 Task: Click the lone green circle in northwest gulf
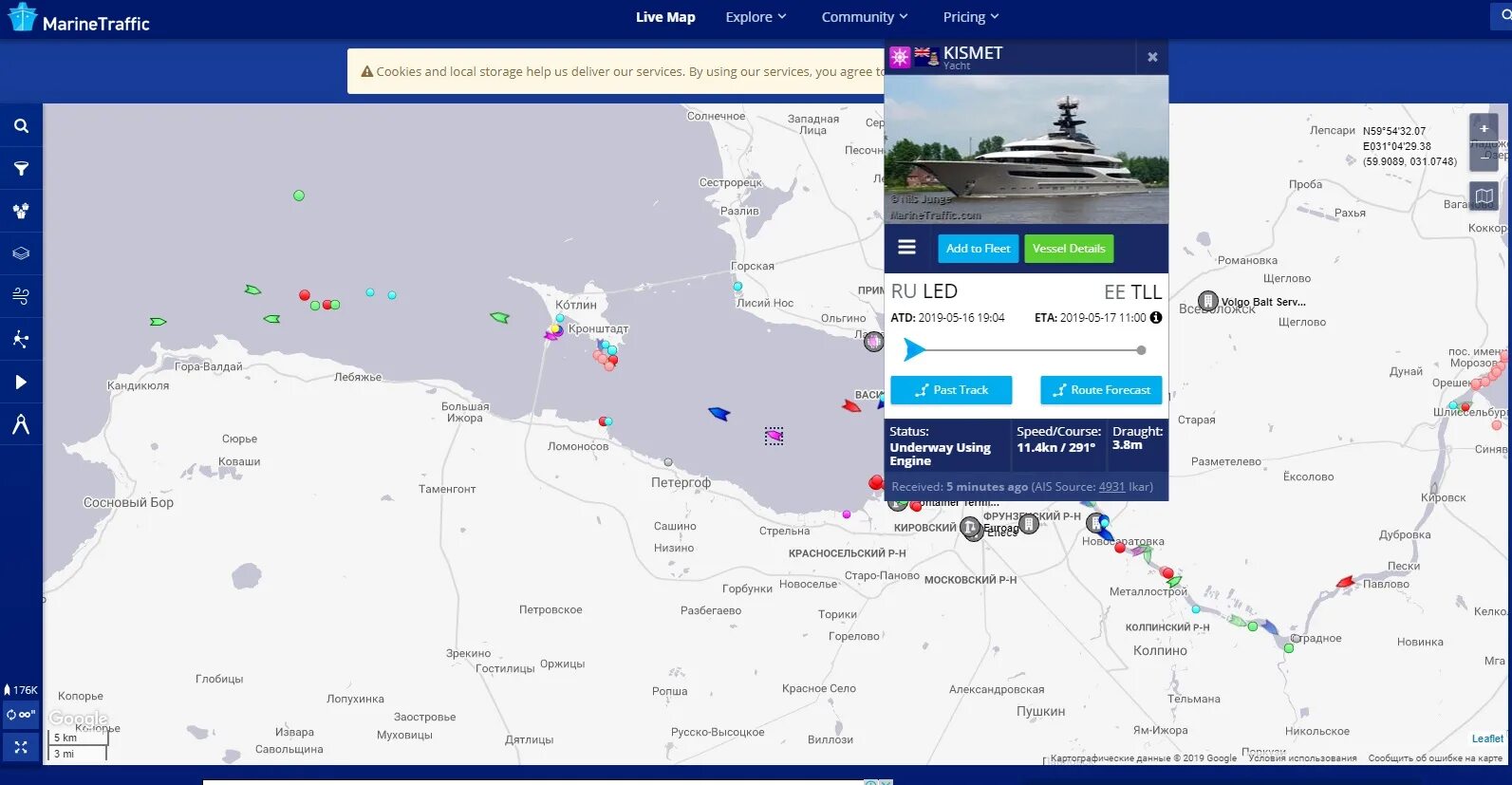[299, 196]
